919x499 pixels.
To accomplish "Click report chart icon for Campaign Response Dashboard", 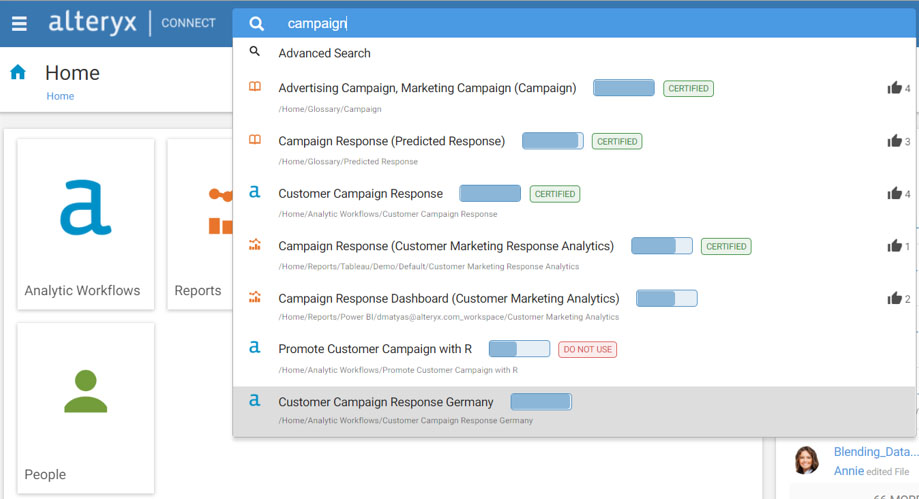I will pyautogui.click(x=255, y=297).
